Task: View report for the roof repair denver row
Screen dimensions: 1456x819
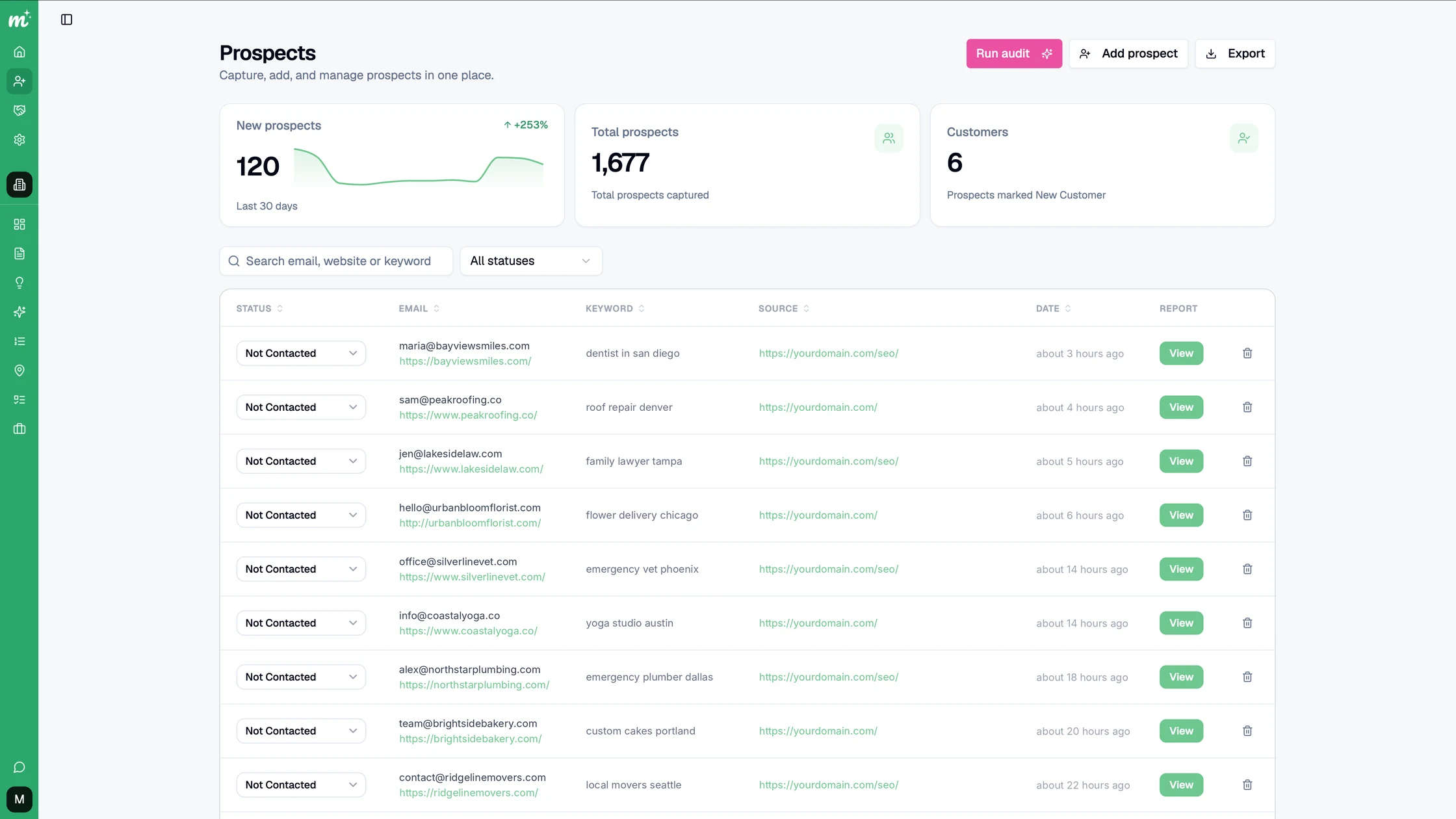Action: tap(1181, 408)
